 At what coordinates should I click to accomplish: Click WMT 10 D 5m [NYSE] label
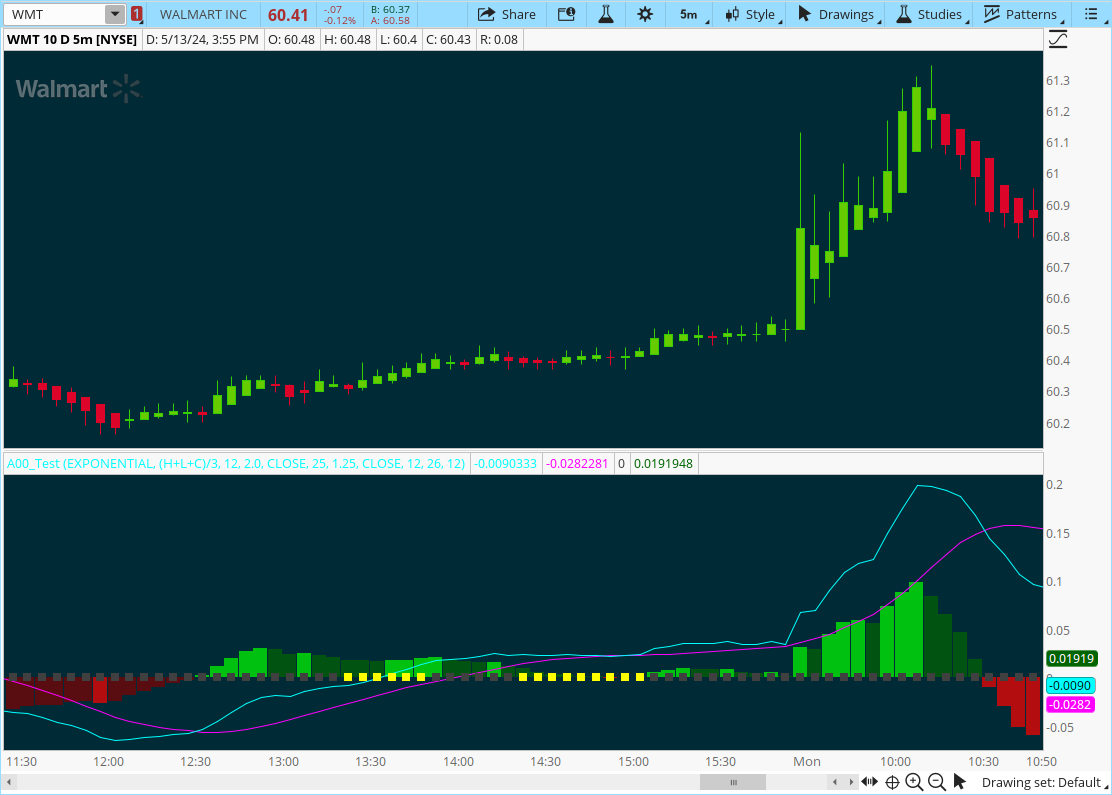72,40
